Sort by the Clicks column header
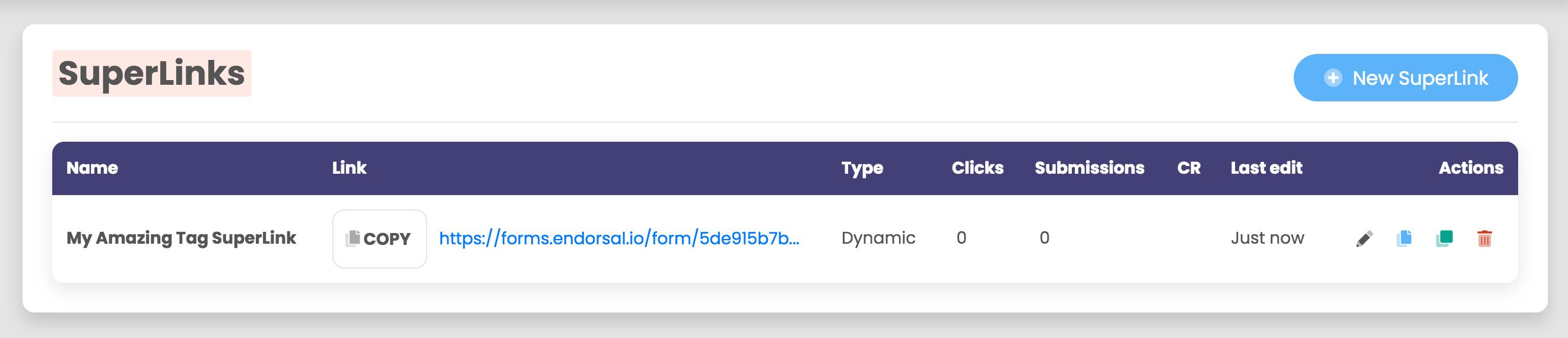This screenshot has width=1568, height=338. 977,168
